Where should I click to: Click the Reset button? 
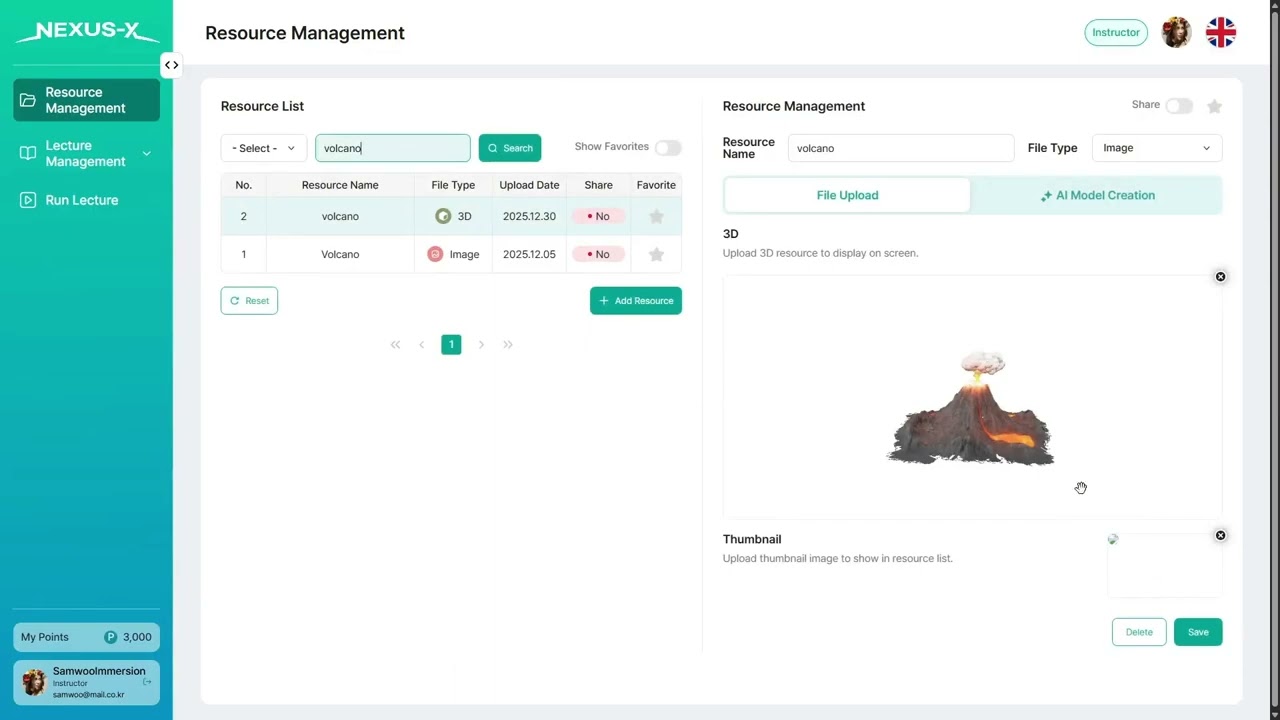tap(249, 301)
